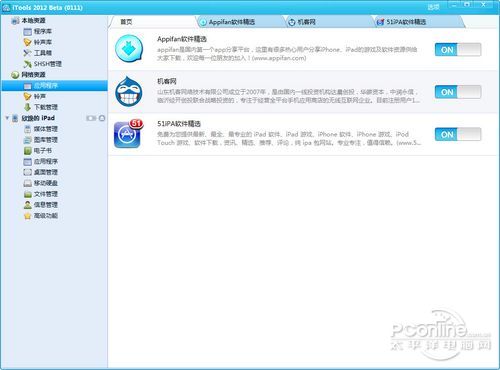Click the 机客网 list title
The height and width of the screenshot is (370, 500).
[x=167, y=81]
